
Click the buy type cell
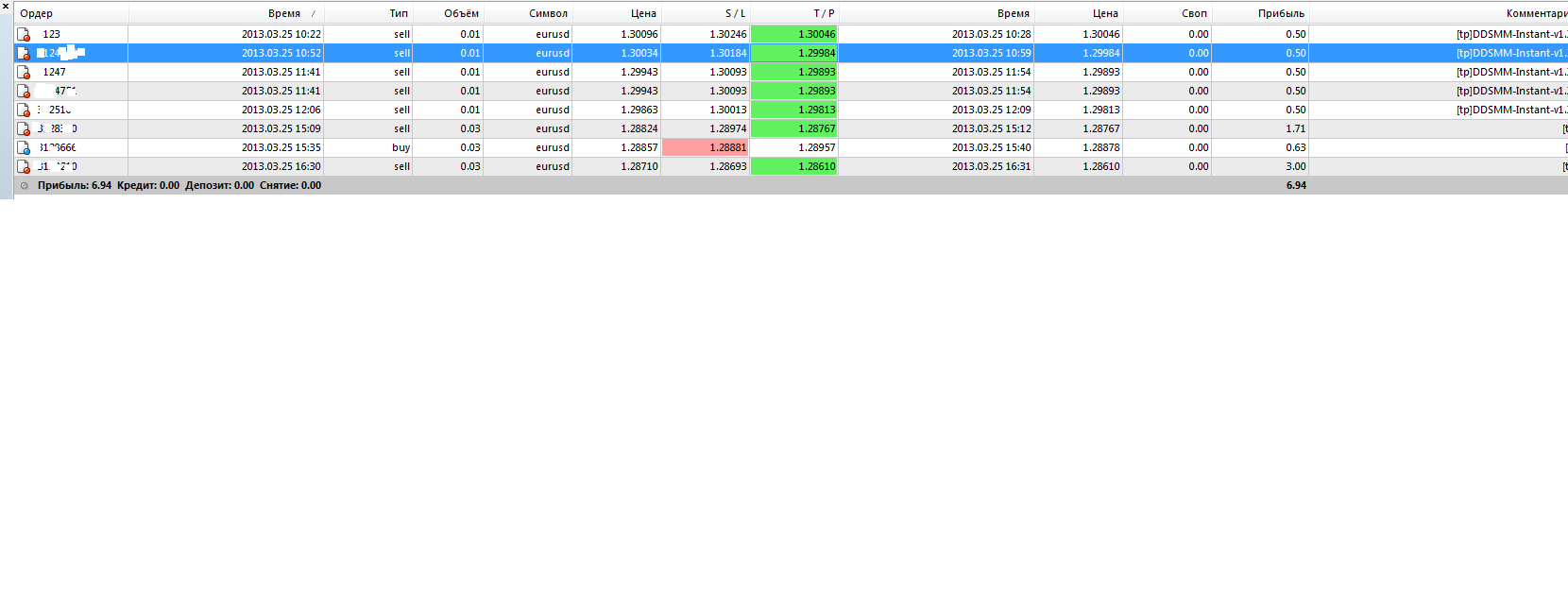[401, 147]
